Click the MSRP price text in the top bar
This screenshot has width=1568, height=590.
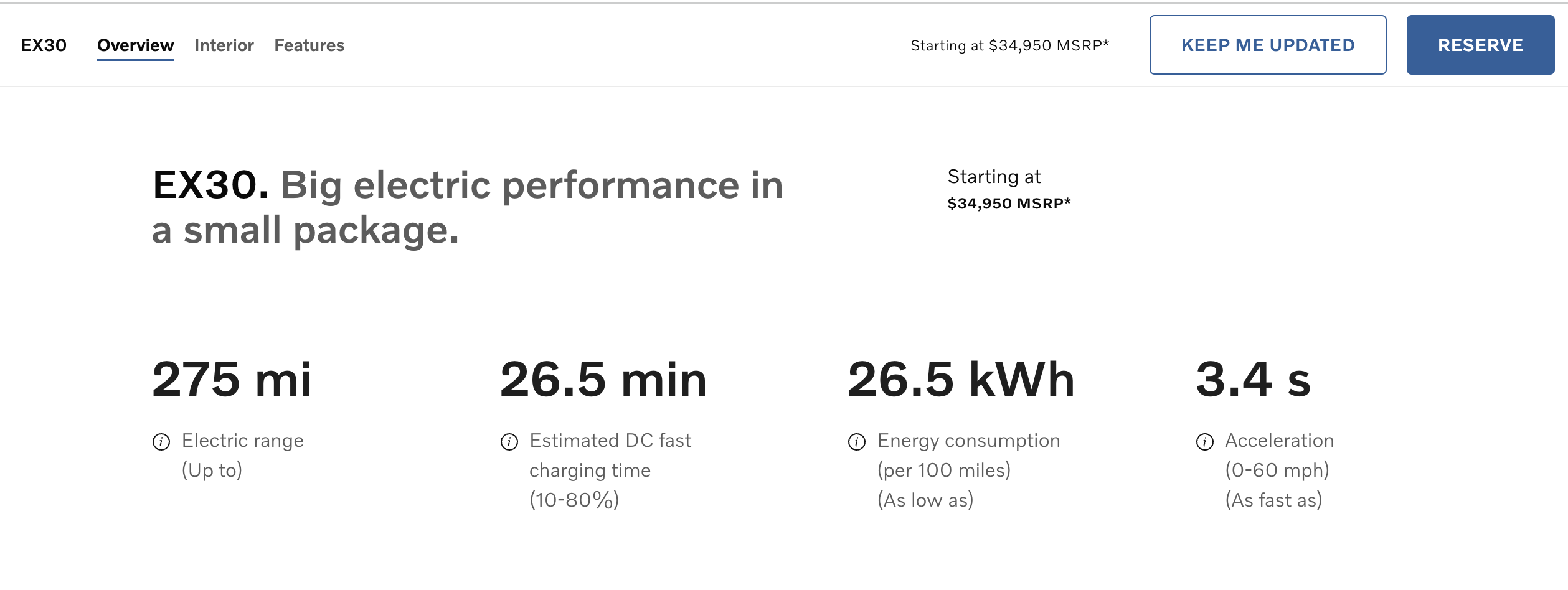[x=1009, y=45]
